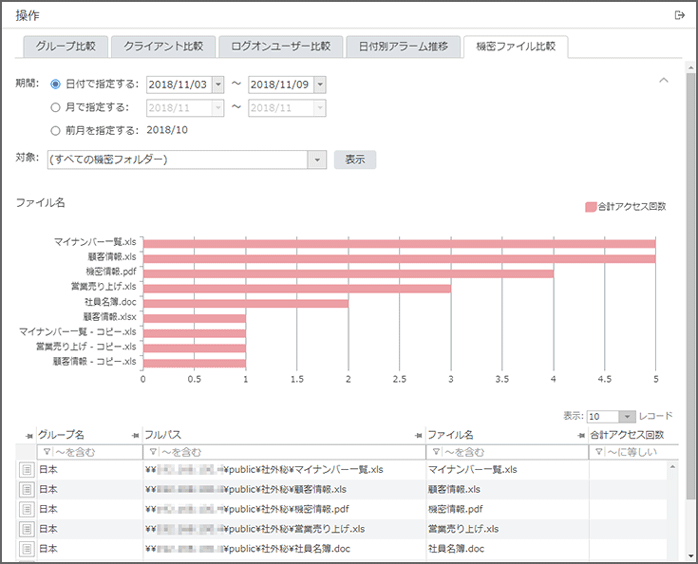Toggle 合計アクセス回数 legend swatch

(590, 207)
